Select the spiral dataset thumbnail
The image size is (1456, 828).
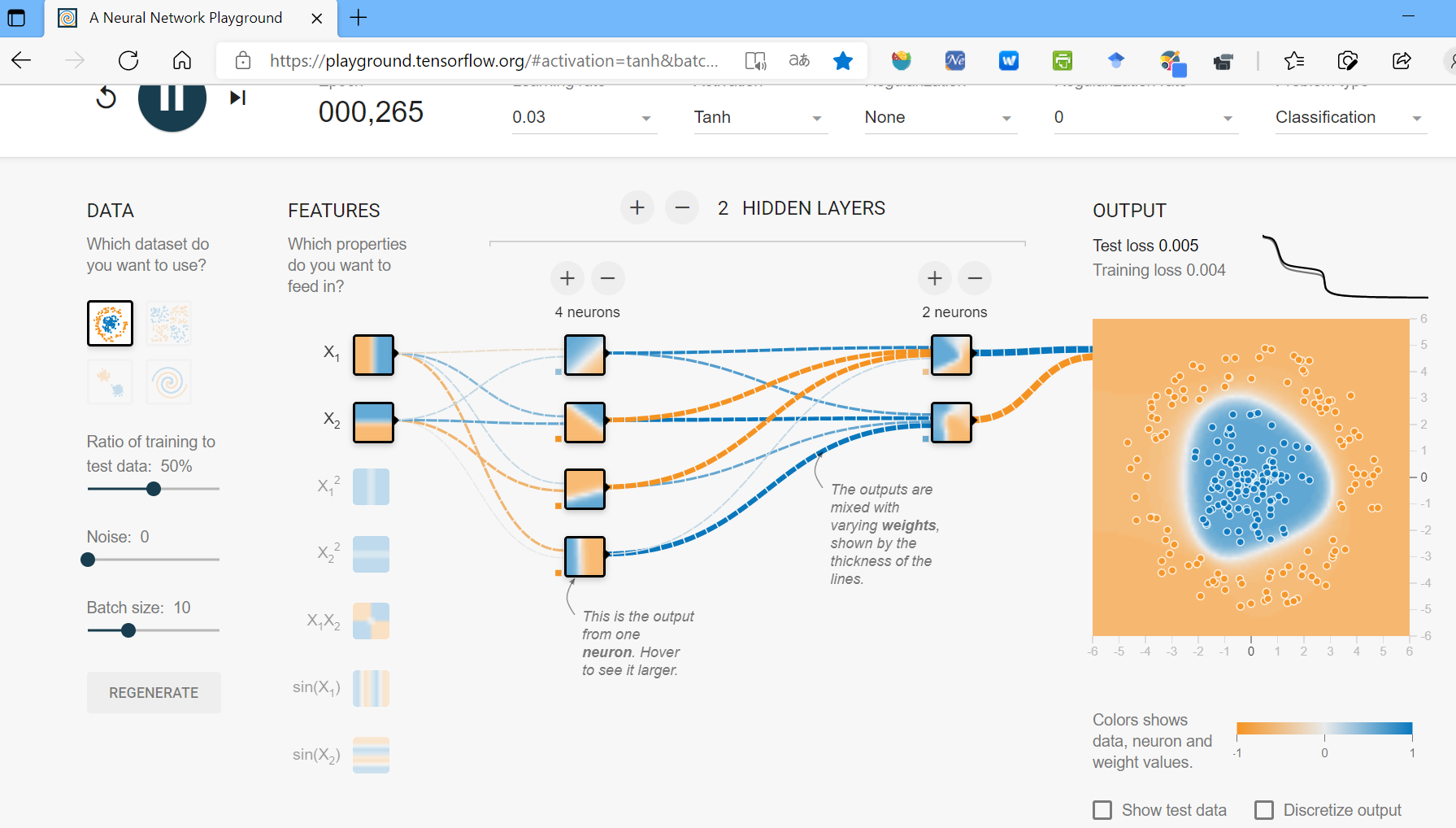click(x=169, y=381)
